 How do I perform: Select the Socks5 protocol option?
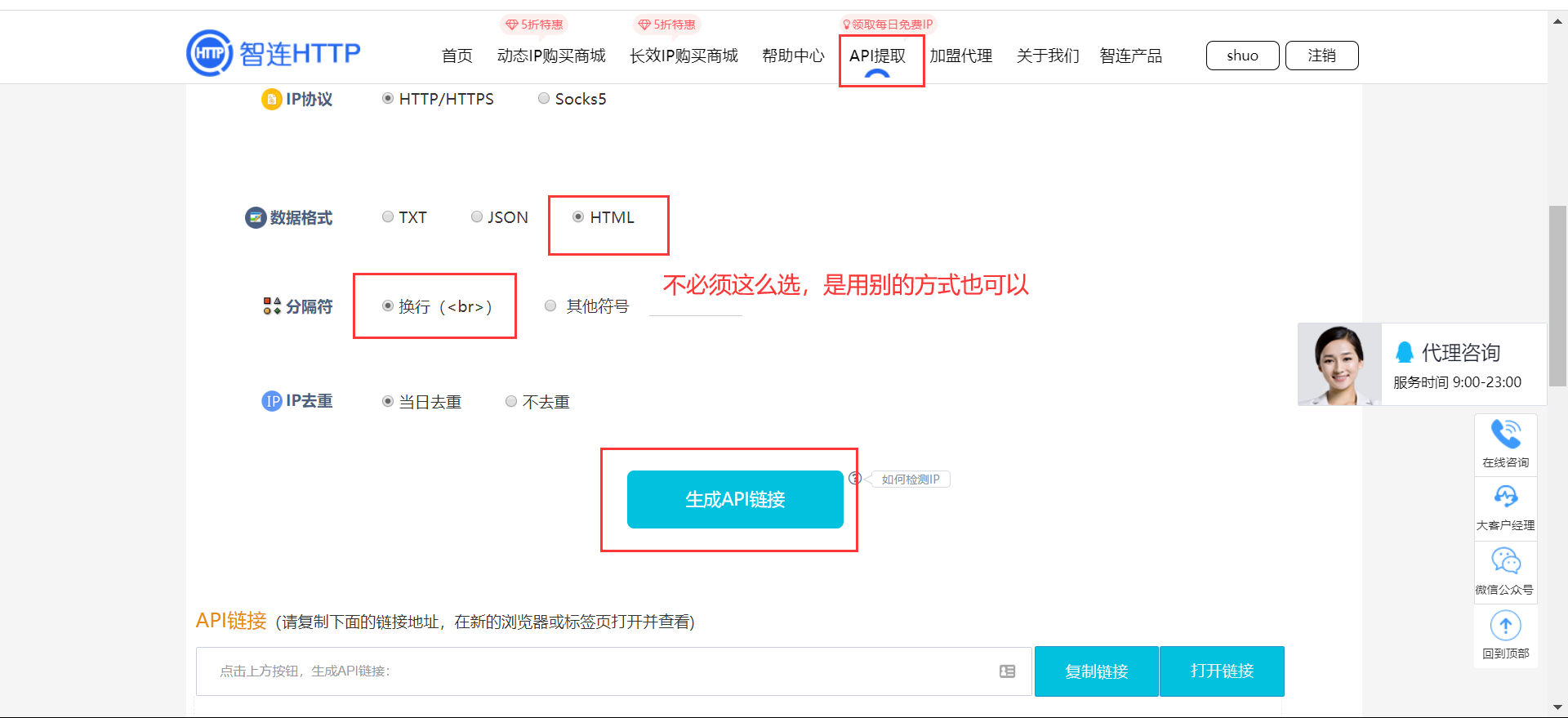[x=544, y=99]
